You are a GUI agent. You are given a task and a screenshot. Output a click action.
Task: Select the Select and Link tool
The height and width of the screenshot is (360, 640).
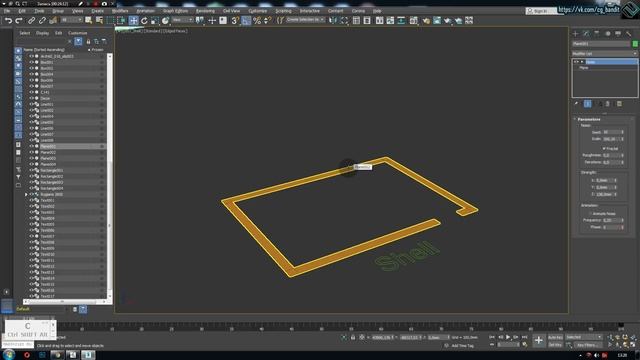coord(31,20)
